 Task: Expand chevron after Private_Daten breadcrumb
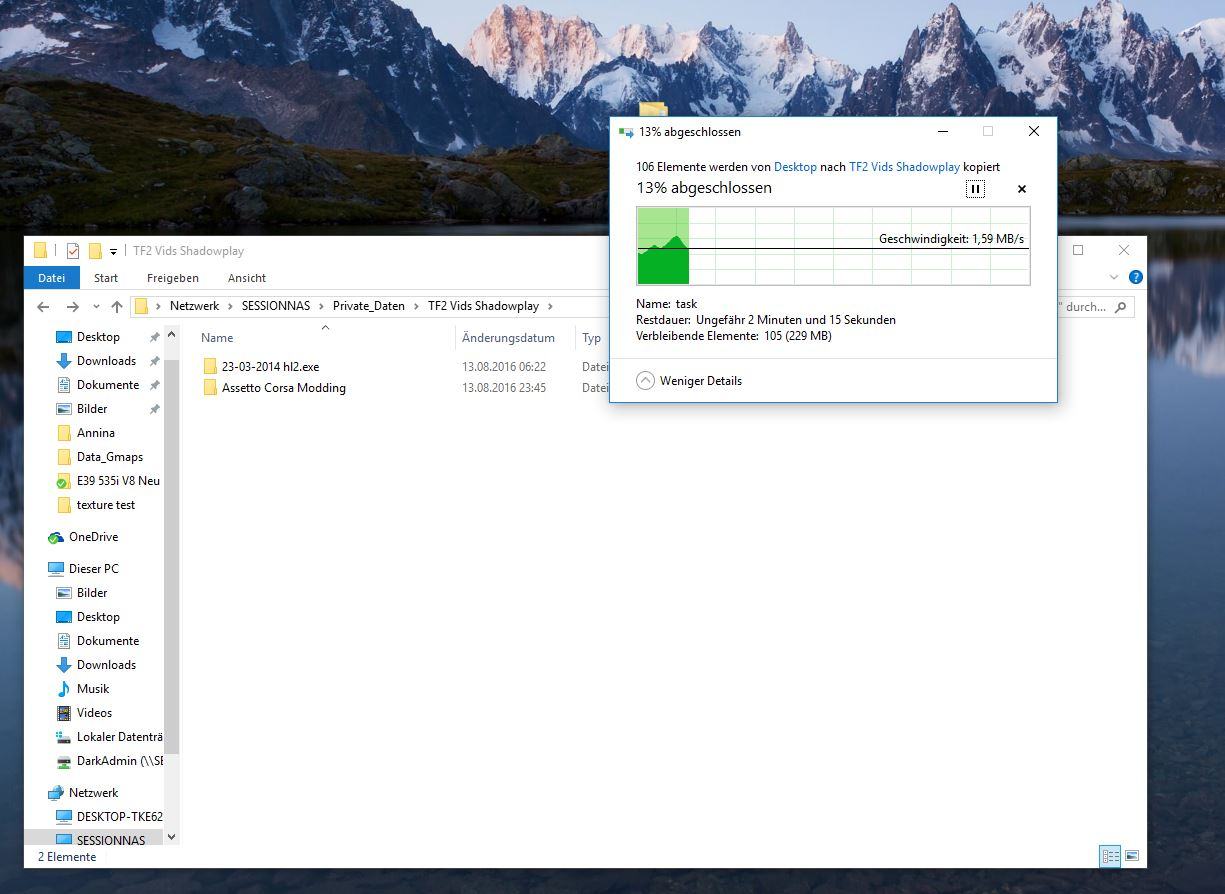click(416, 306)
